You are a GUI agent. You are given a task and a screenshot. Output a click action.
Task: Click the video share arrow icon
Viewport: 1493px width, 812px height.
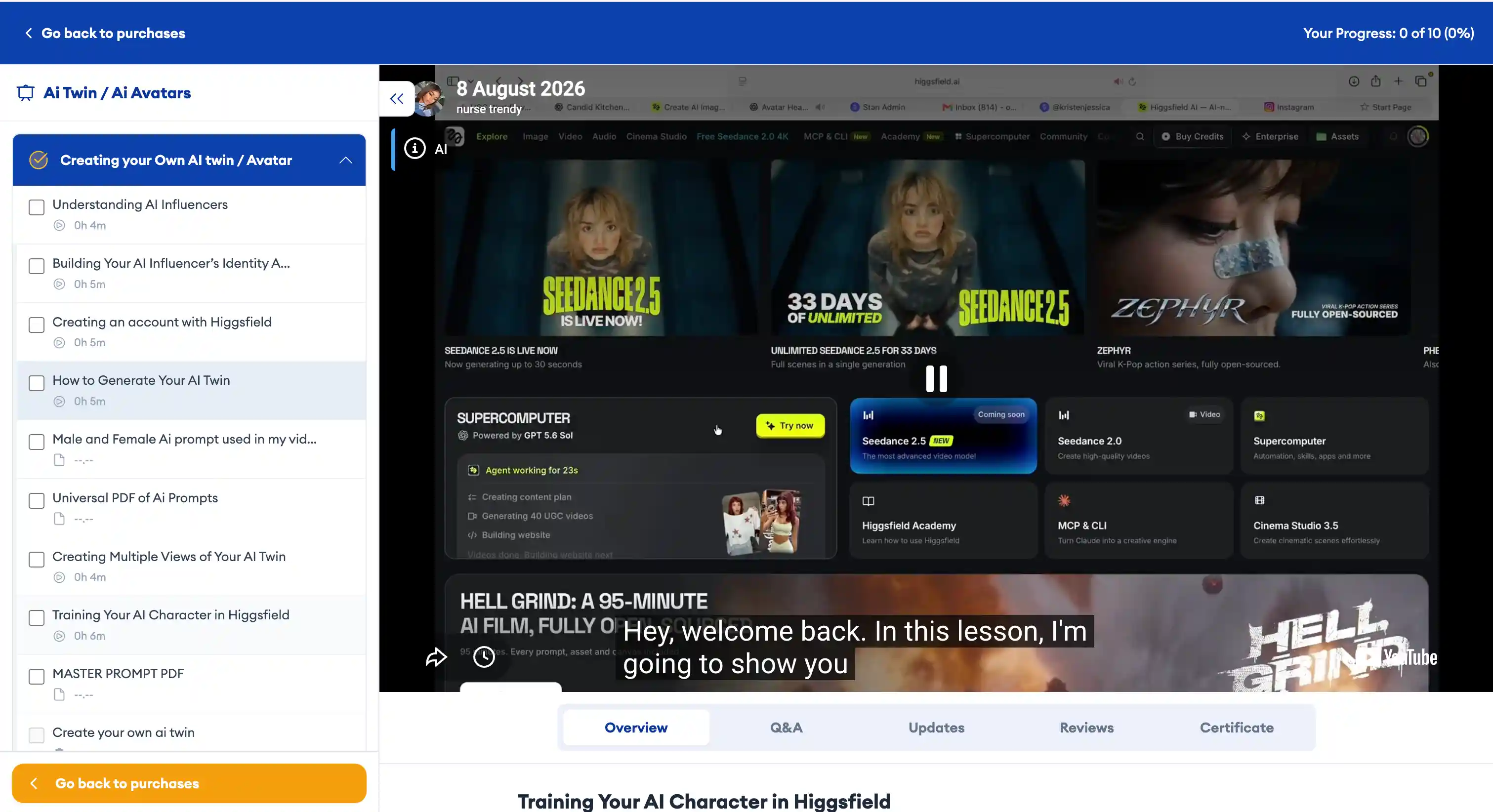point(436,657)
